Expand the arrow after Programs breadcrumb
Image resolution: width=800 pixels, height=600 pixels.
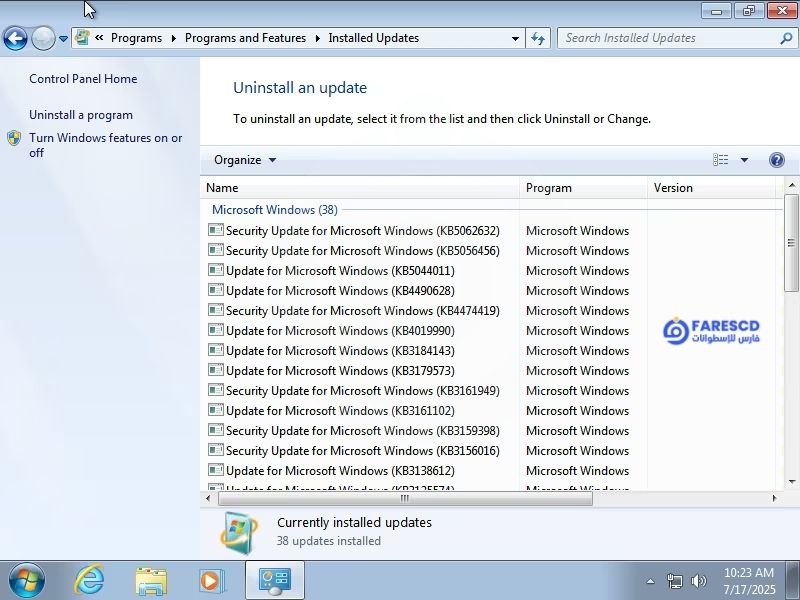coord(173,38)
